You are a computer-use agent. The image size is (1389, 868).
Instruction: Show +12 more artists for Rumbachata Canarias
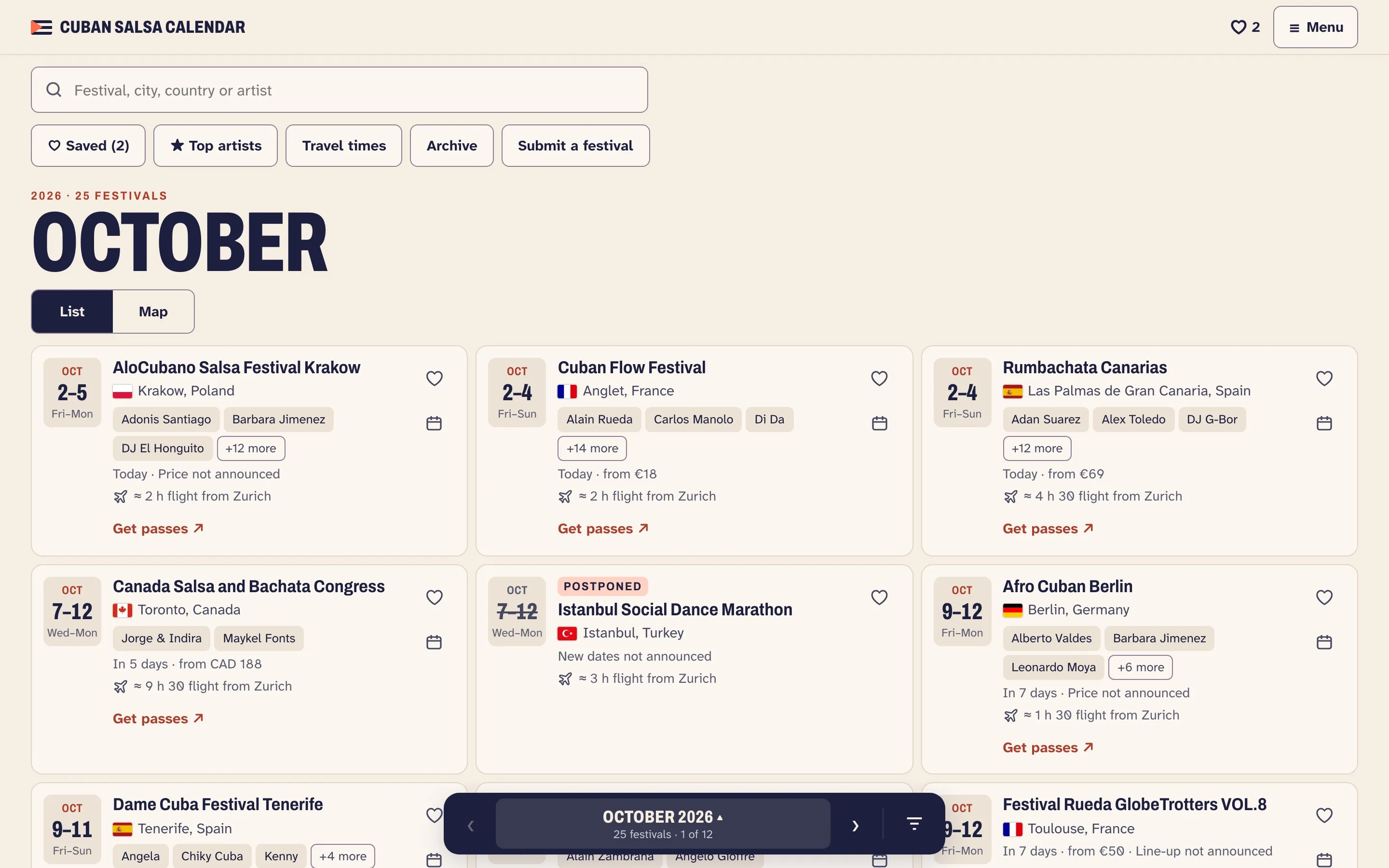pos(1036,448)
